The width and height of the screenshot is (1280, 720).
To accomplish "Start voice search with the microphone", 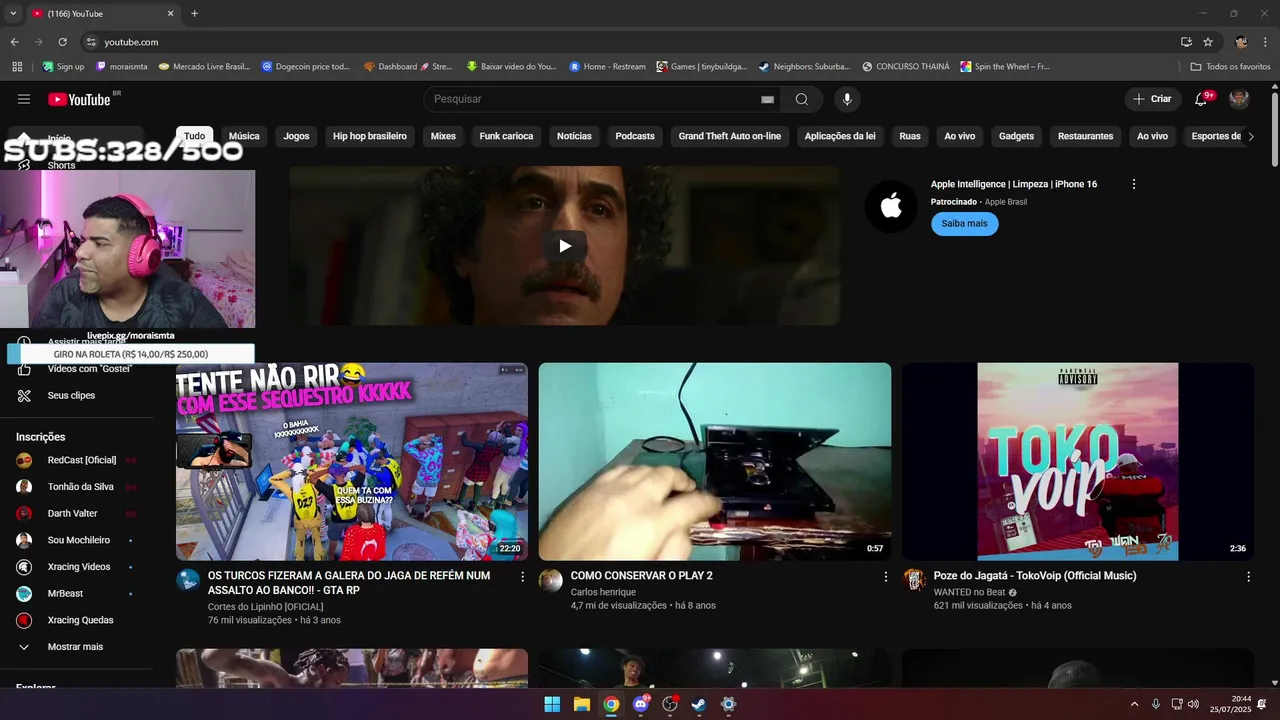I will (x=847, y=99).
